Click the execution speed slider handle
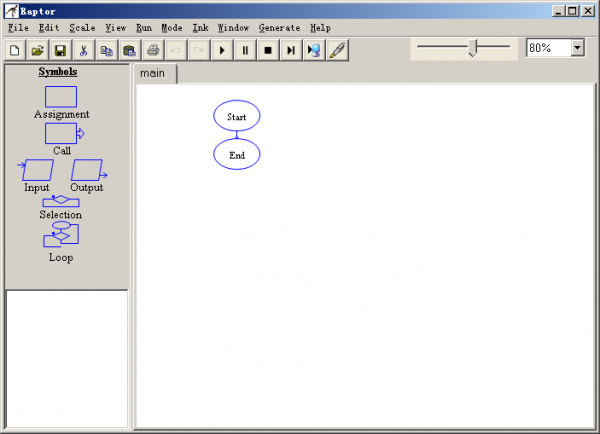 coord(473,47)
